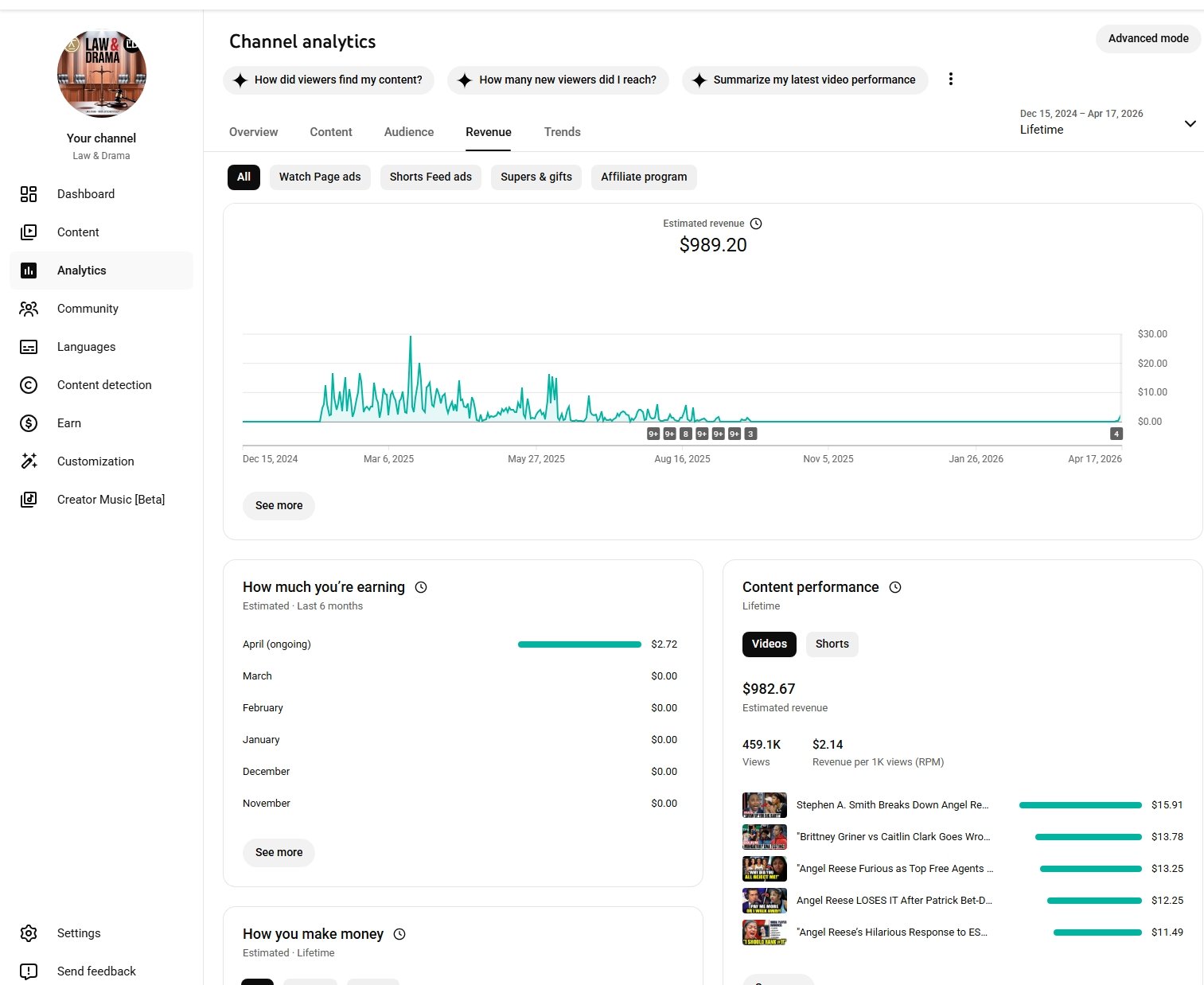
Task: Open the three-dot more options menu
Action: [950, 80]
